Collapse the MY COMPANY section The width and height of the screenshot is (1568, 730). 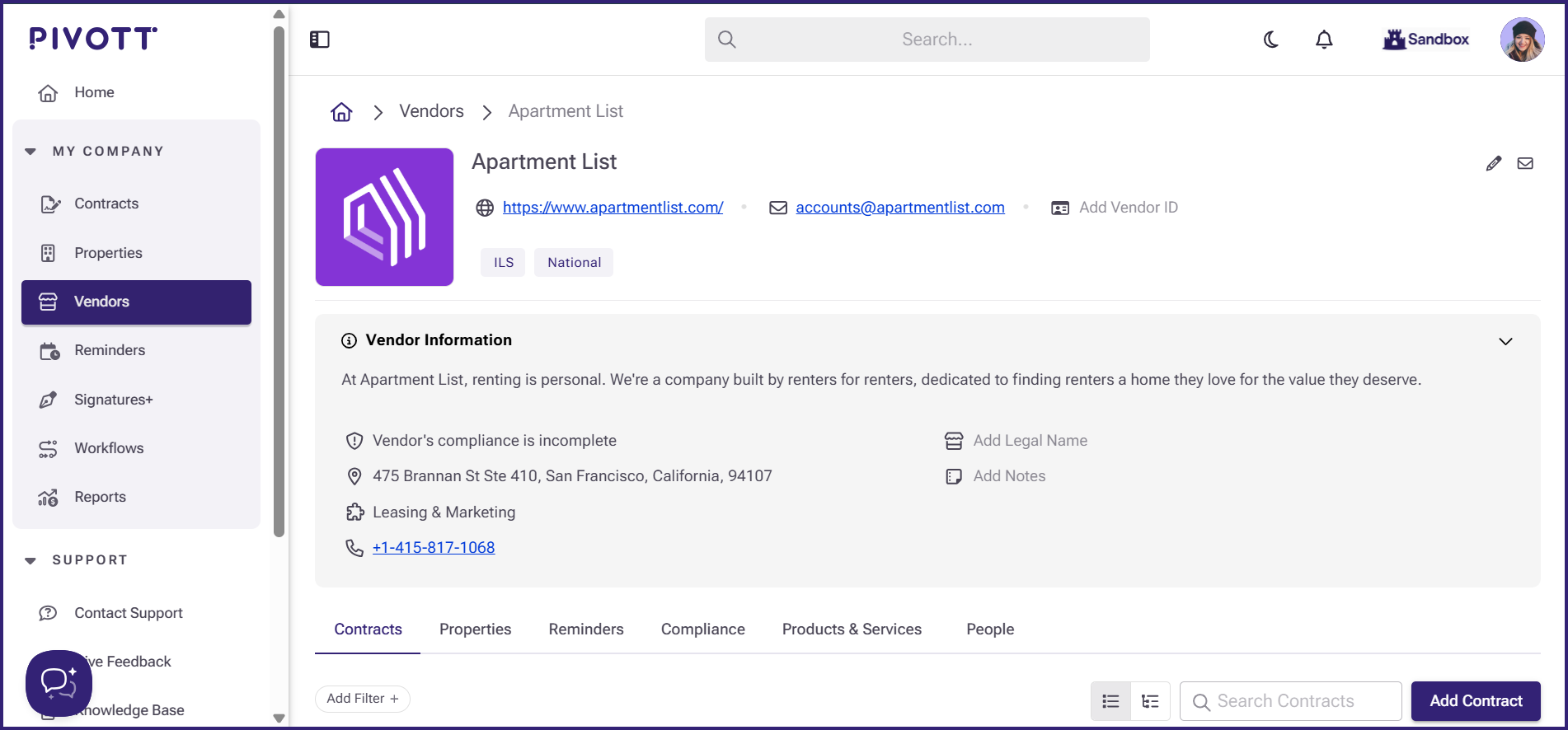pos(31,152)
